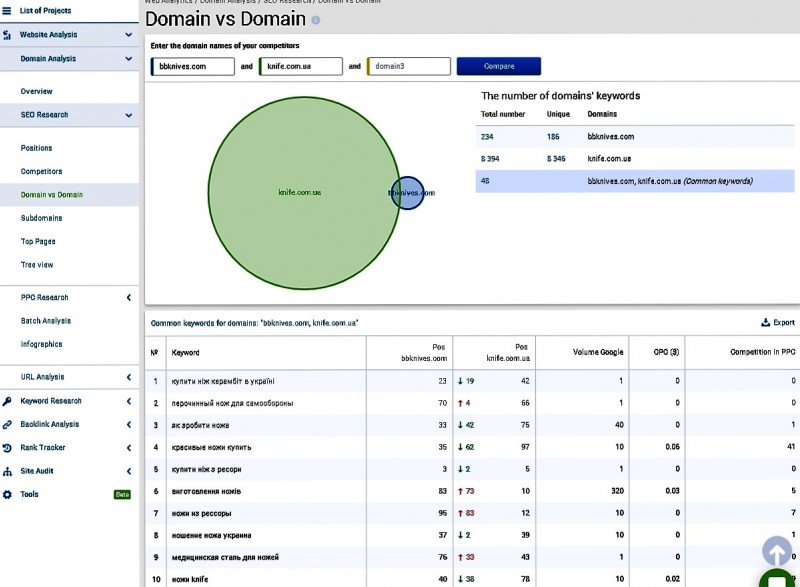Open the Infographics section

click(41, 344)
